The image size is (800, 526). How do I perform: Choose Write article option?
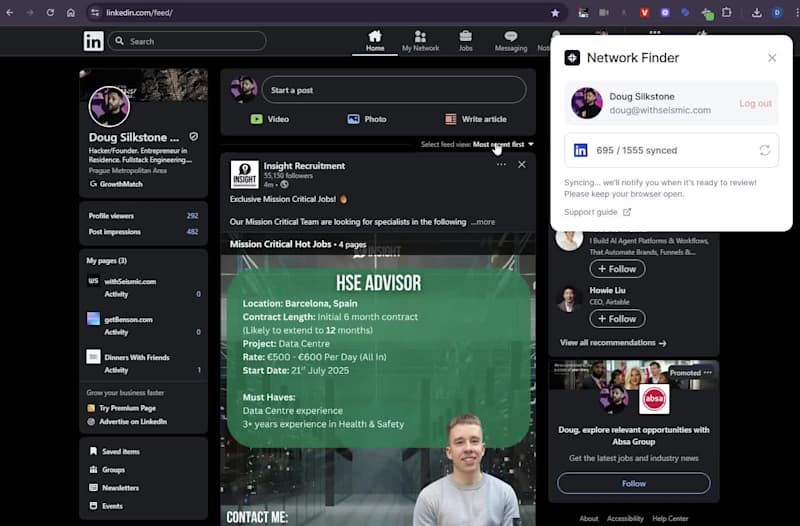(476, 119)
